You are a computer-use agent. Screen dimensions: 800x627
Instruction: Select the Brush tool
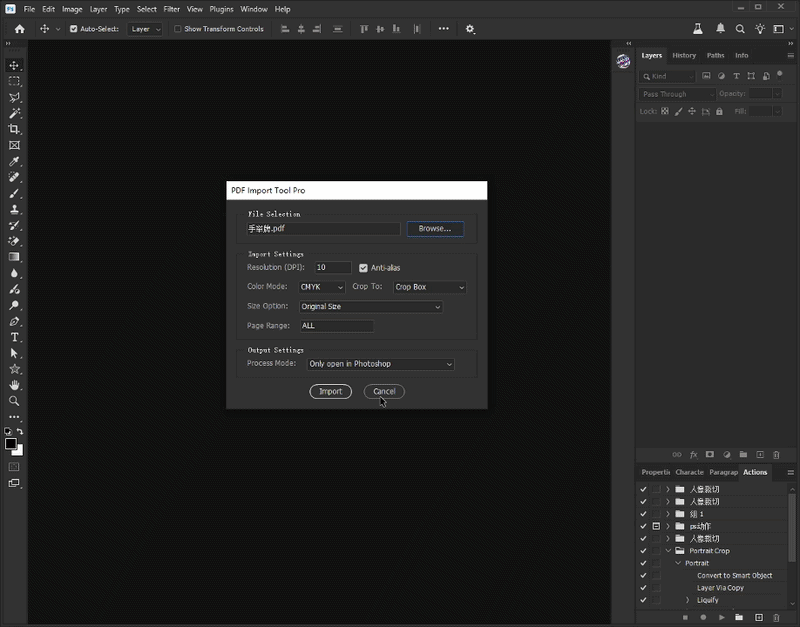pyautogui.click(x=14, y=193)
